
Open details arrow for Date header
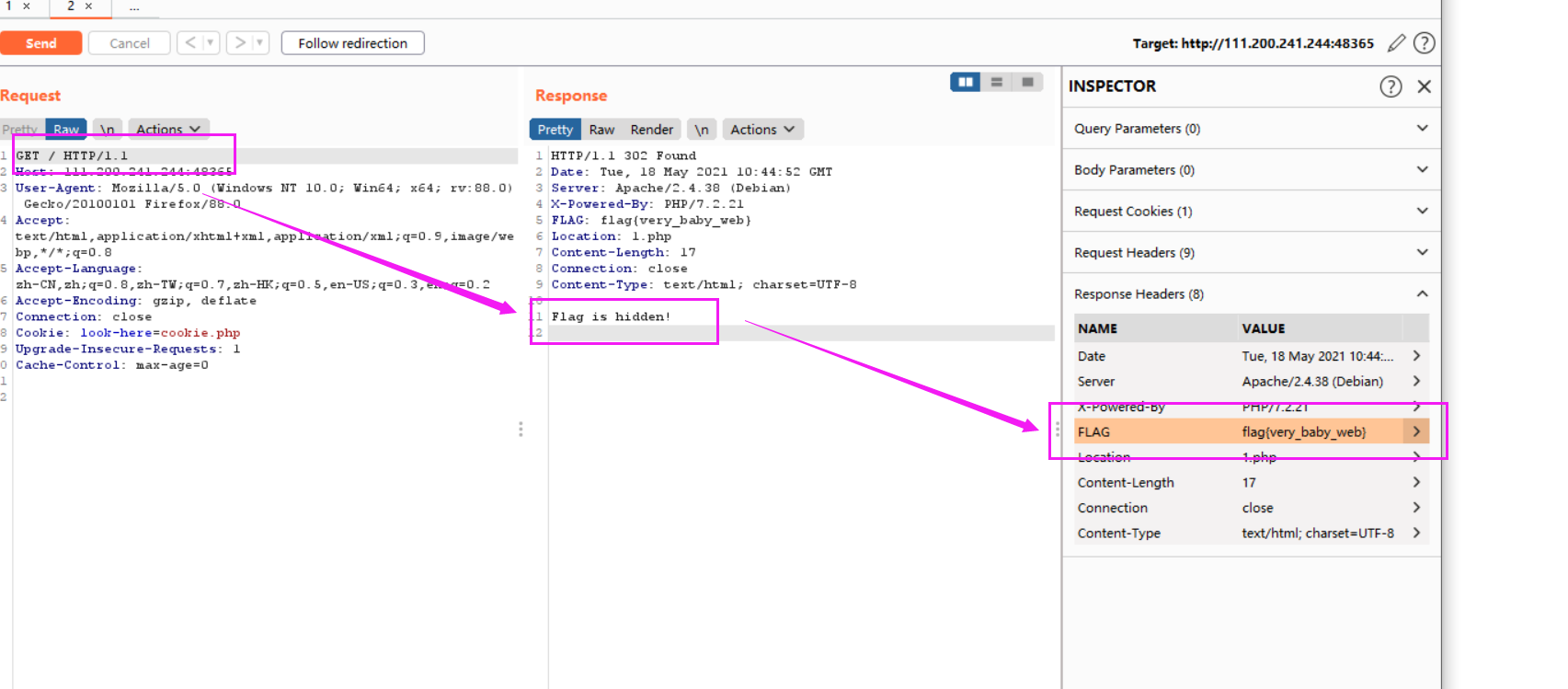click(1416, 356)
